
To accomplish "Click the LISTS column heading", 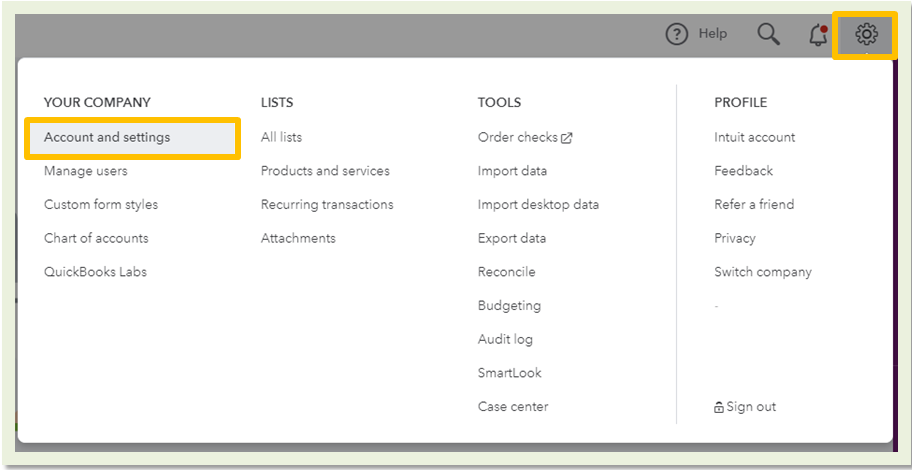I will [277, 103].
